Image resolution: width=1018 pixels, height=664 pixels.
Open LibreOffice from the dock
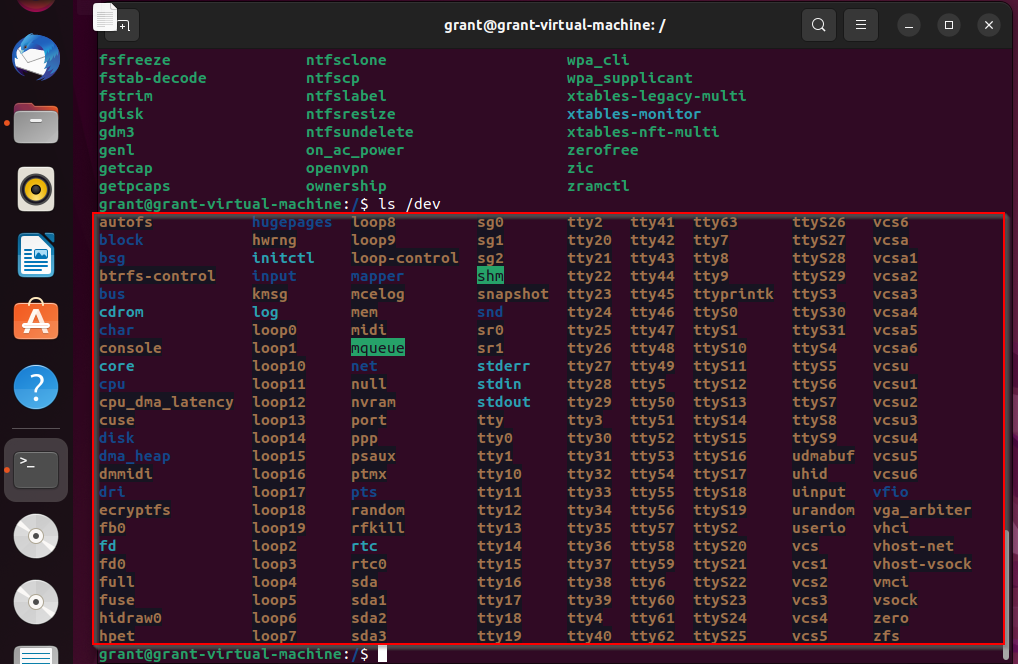(x=36, y=255)
